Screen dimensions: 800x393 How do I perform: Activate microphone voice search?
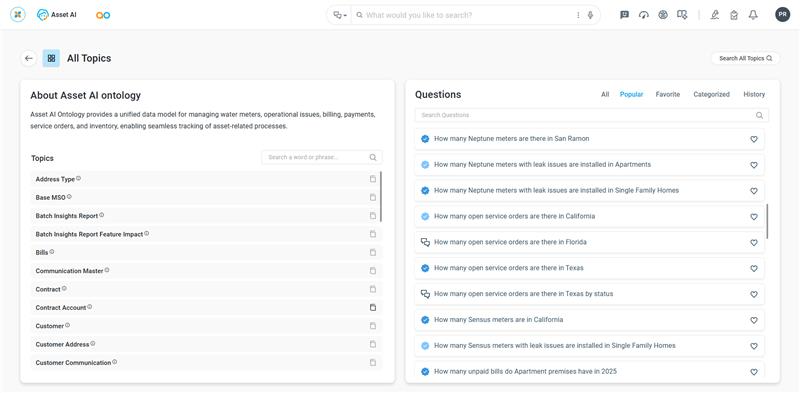pyautogui.click(x=590, y=15)
